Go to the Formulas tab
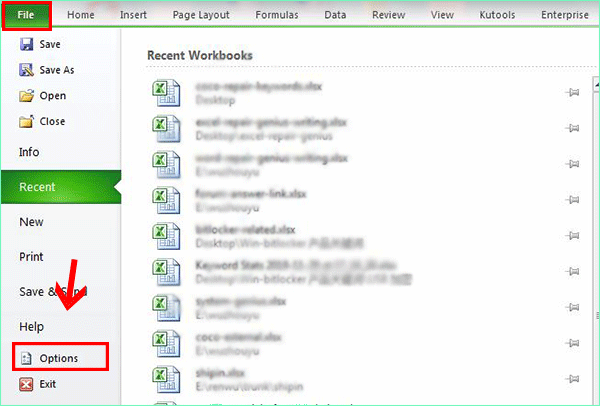This screenshot has height=406, width=600. point(277,15)
